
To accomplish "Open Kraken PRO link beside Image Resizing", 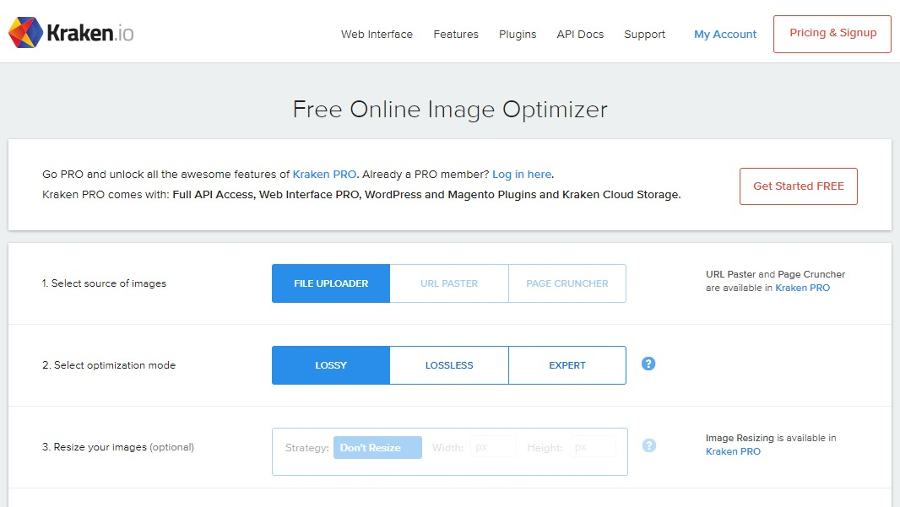I will (x=733, y=451).
